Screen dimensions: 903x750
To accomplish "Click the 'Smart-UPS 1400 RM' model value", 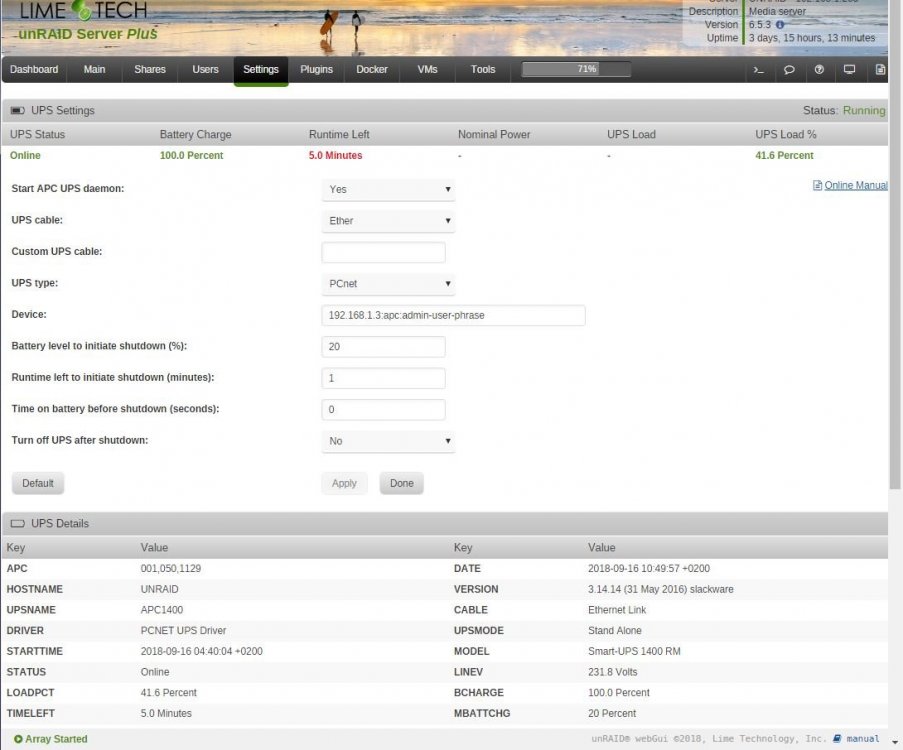I will tap(634, 651).
